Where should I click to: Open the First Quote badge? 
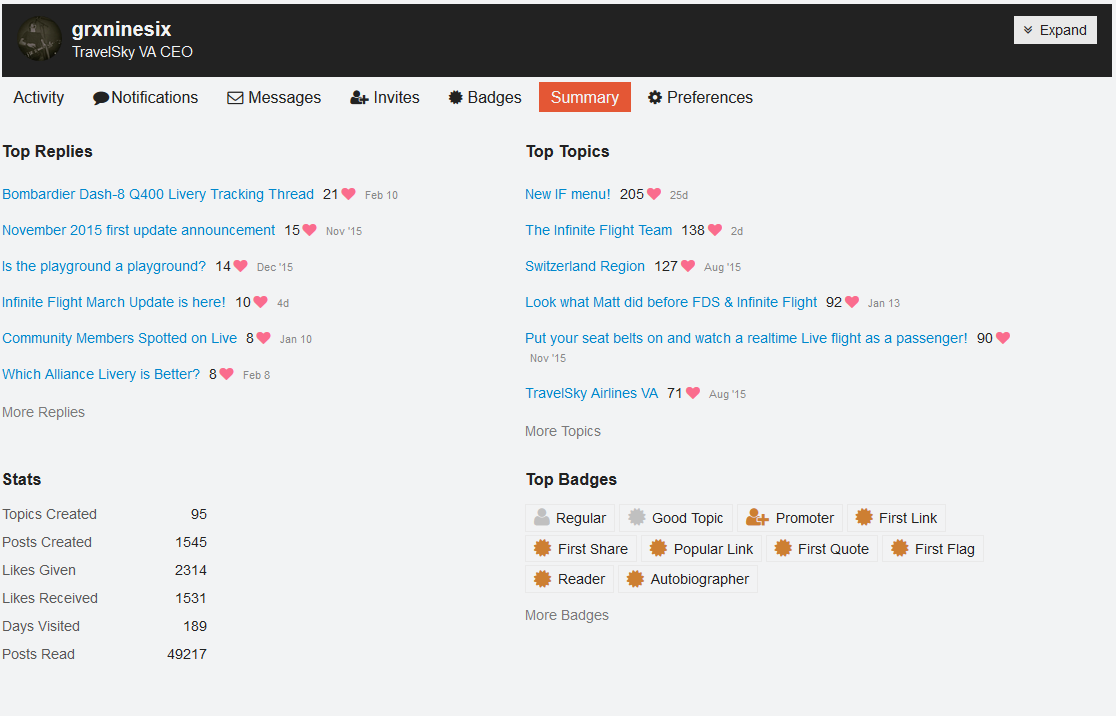(x=822, y=549)
